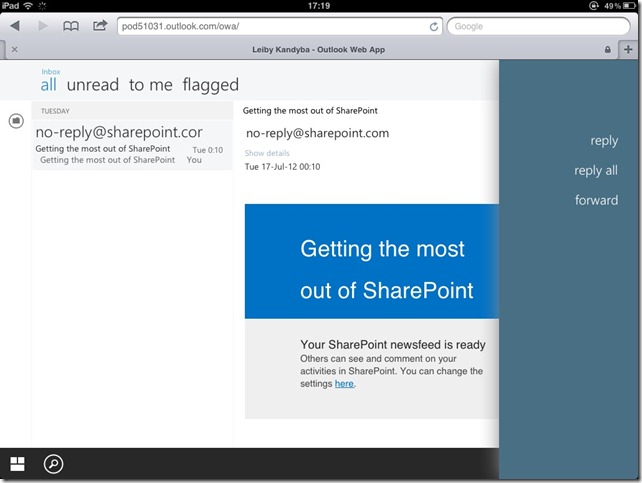The image size is (642, 483).
Task: Switch to the 'flagged' filter
Action: [210, 85]
